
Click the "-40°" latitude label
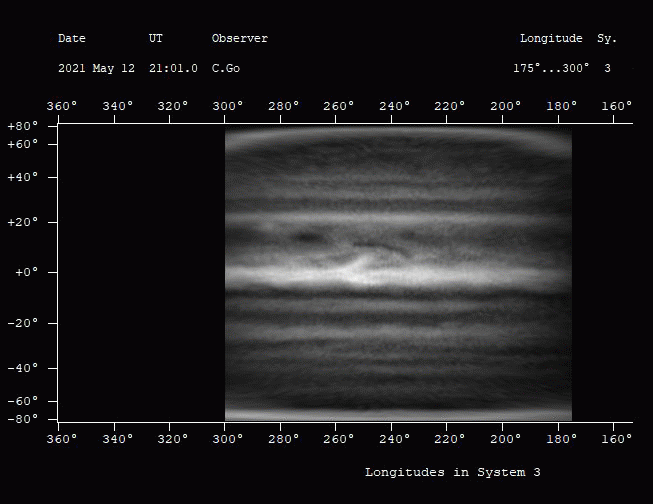coord(23,368)
